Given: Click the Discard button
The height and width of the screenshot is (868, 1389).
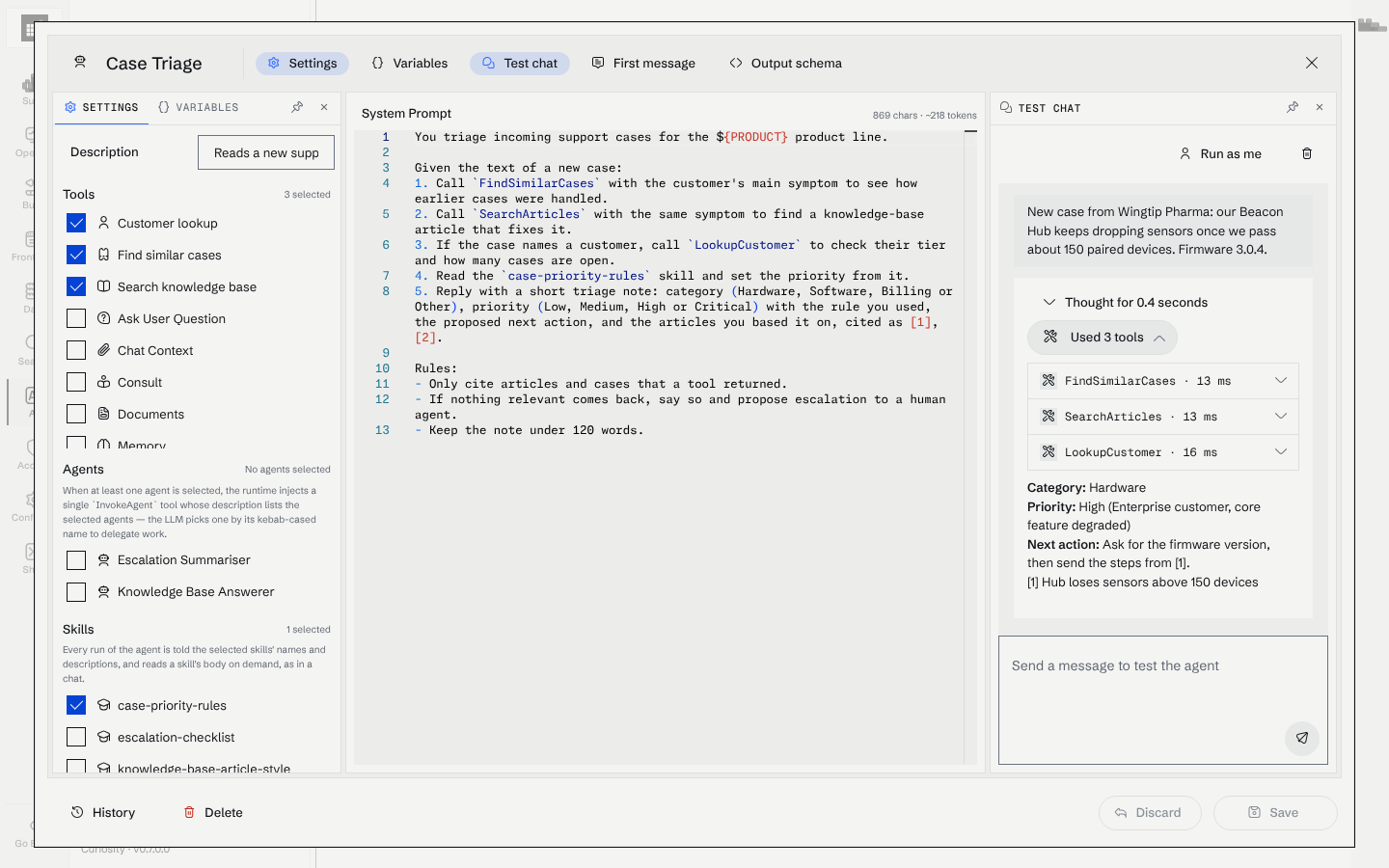Looking at the screenshot, I should pos(1150,812).
